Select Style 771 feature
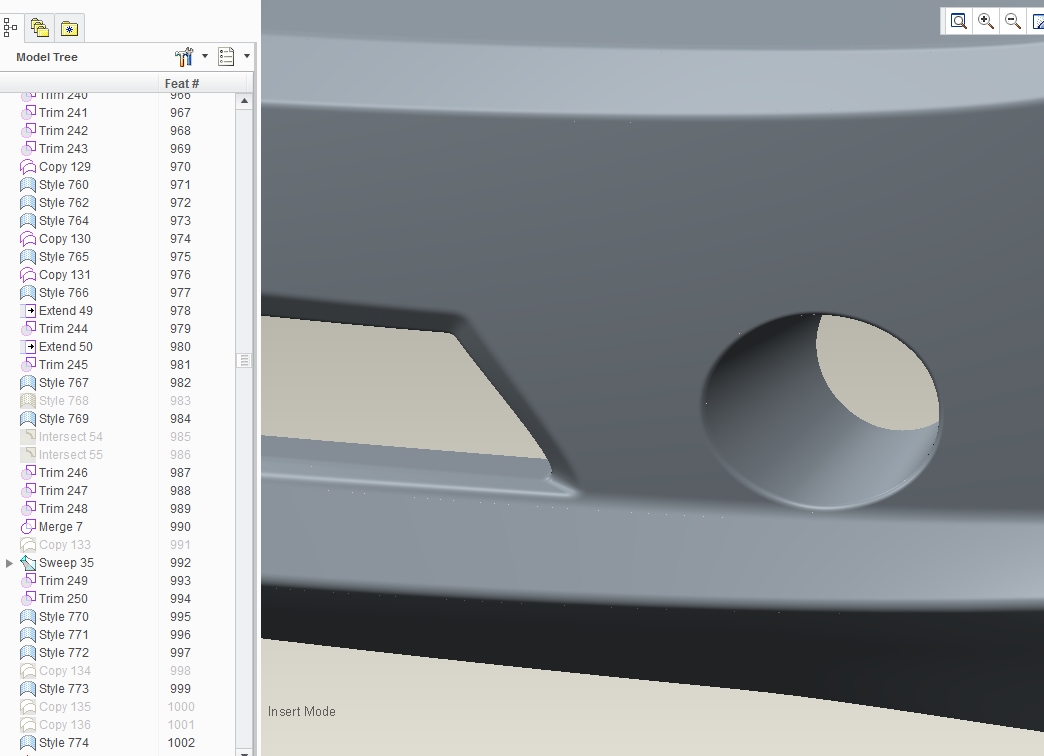This screenshot has width=1044, height=756. coord(64,634)
